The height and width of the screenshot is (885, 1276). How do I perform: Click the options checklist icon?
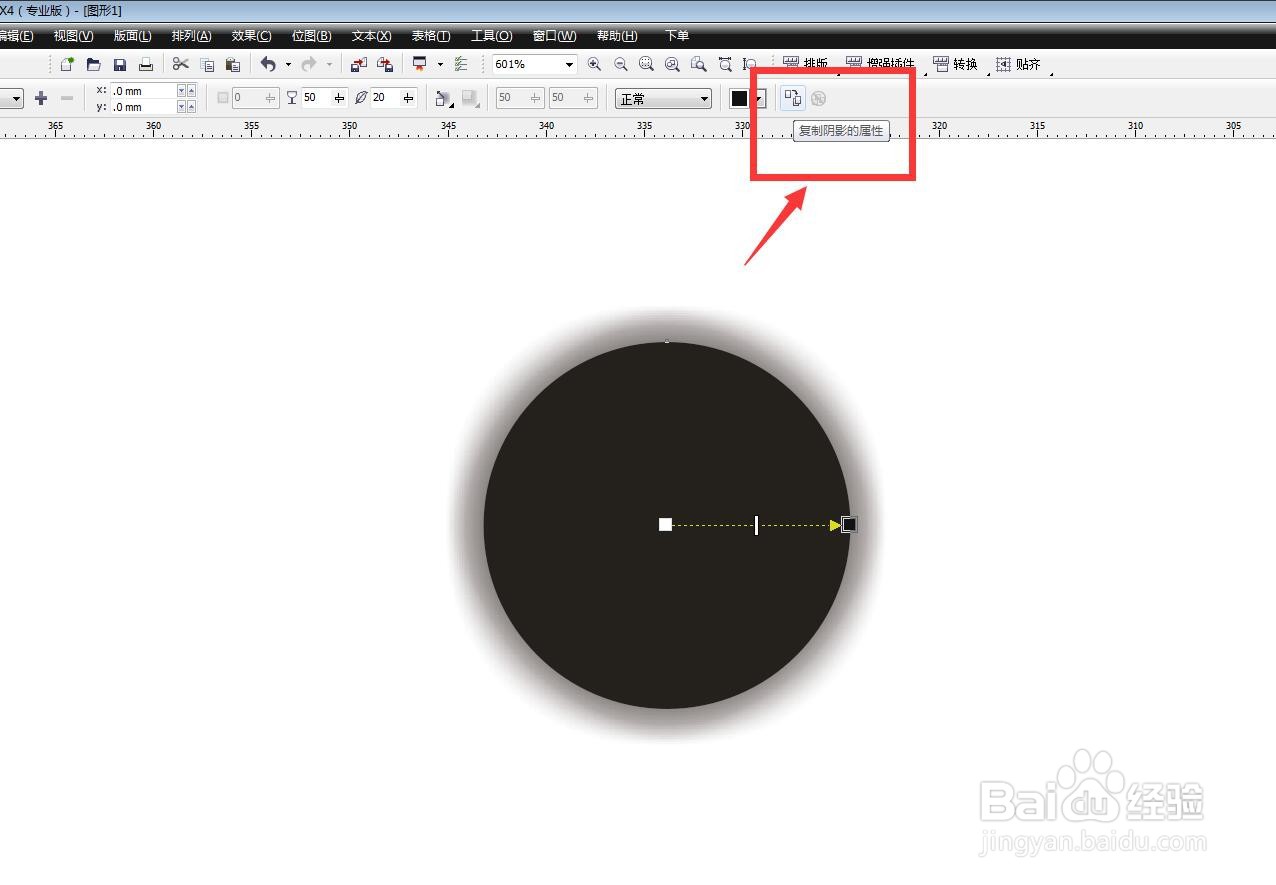tap(461, 64)
